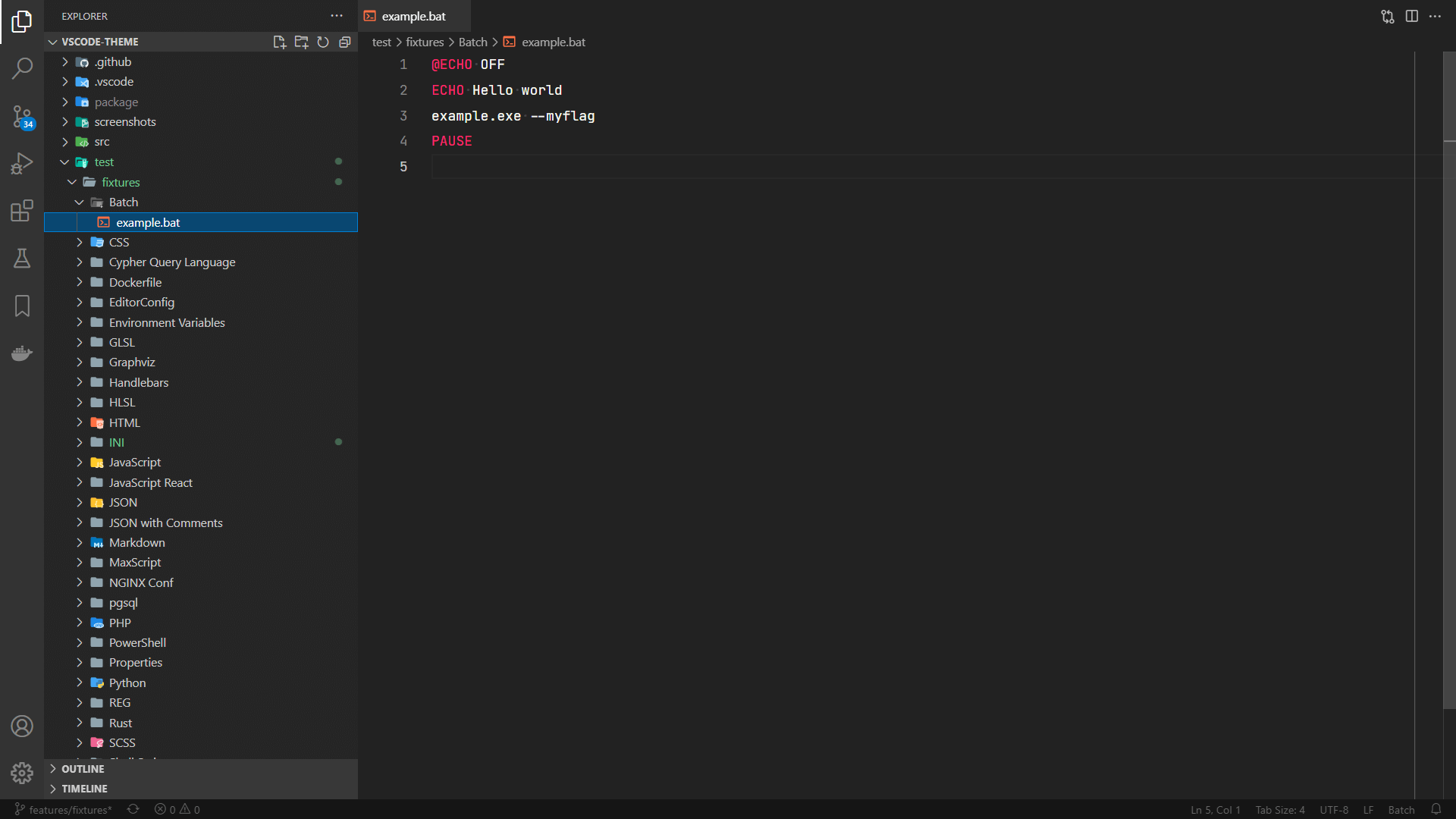Image resolution: width=1456 pixels, height=819 pixels.
Task: Open the Search view in activity bar
Action: tap(22, 68)
